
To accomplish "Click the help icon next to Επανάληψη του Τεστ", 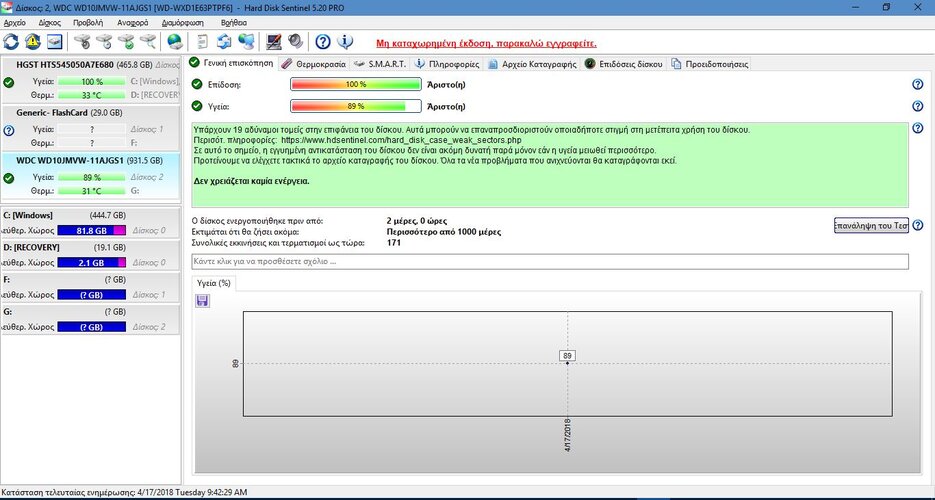I will coord(918,225).
